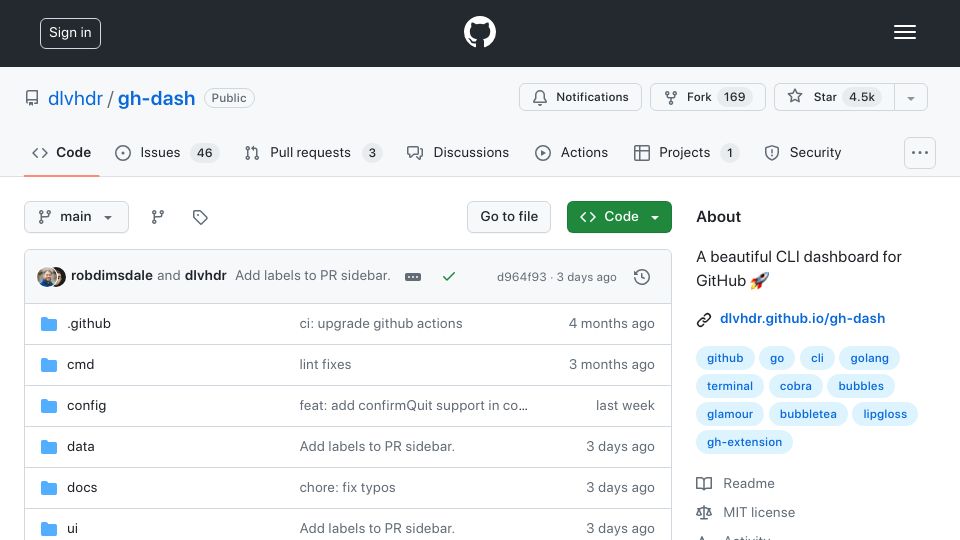Viewport: 960px width, 540px height.
Task: Click the cli topic tag
Action: click(x=817, y=358)
